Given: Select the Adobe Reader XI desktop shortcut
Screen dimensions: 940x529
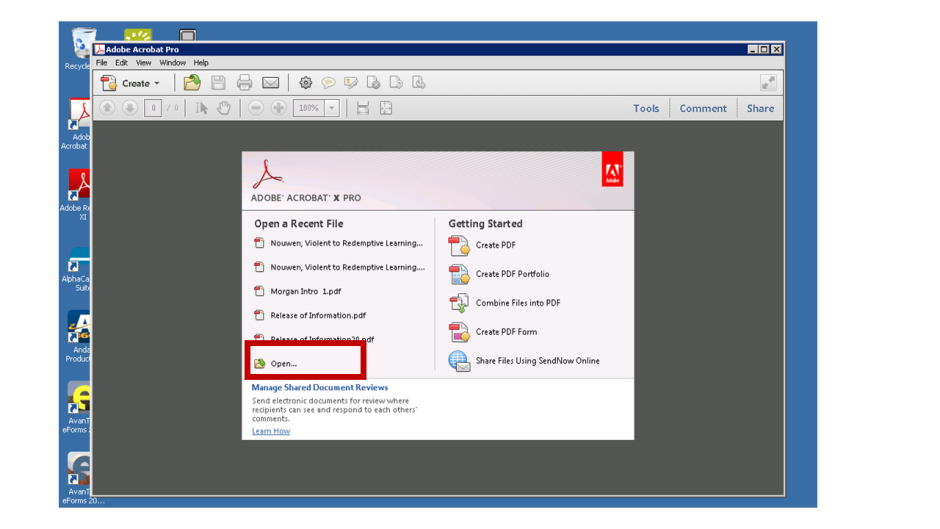Looking at the screenshot, I should (x=76, y=195).
